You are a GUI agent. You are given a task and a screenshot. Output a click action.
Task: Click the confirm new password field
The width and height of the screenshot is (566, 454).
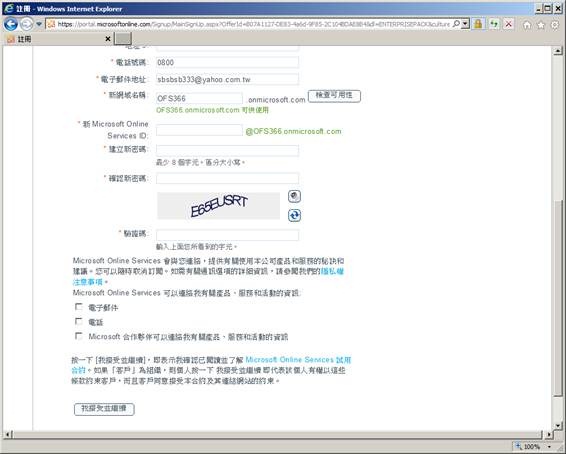[x=227, y=178]
